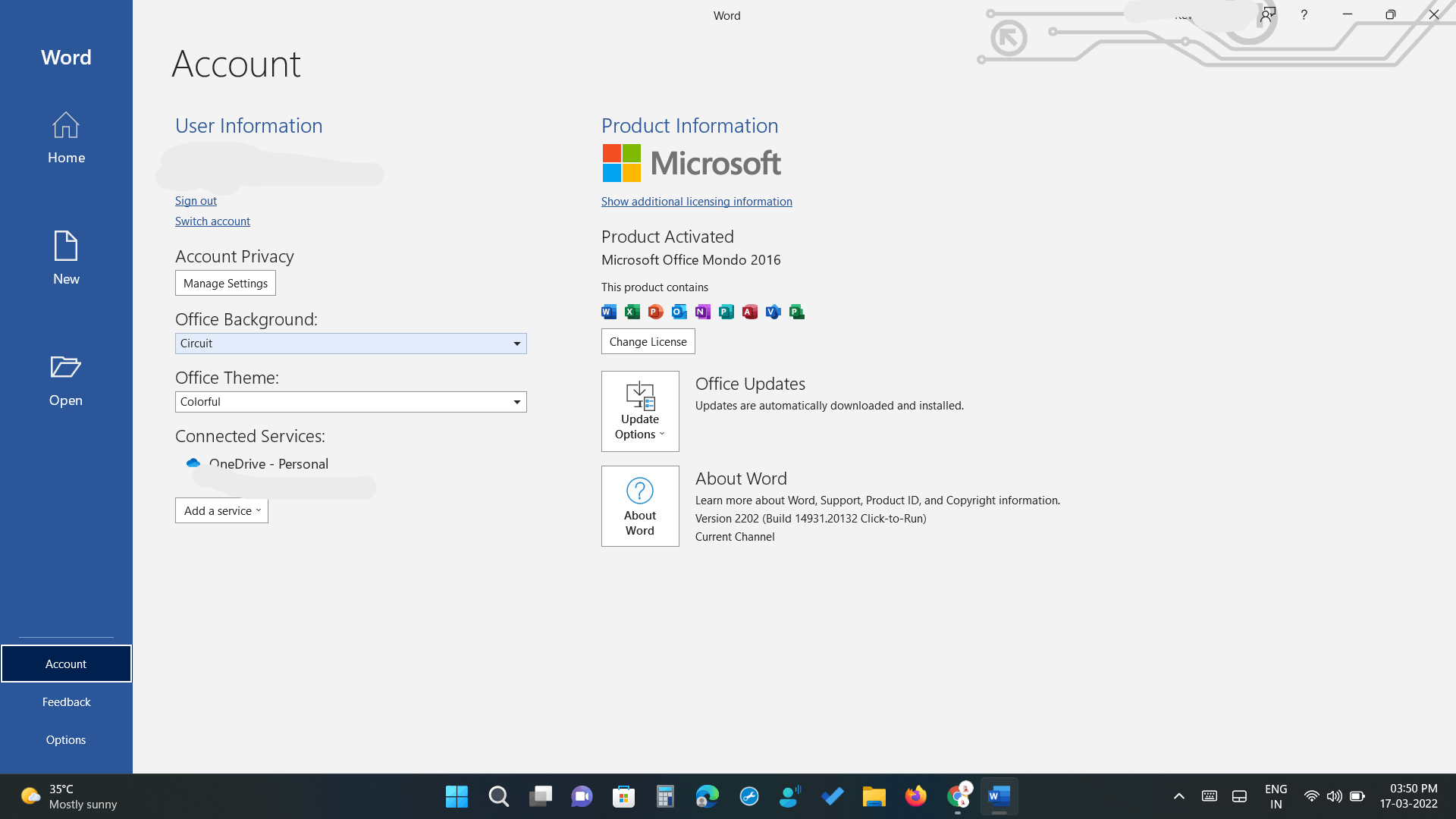Select the Excel icon in product contents

tap(632, 312)
